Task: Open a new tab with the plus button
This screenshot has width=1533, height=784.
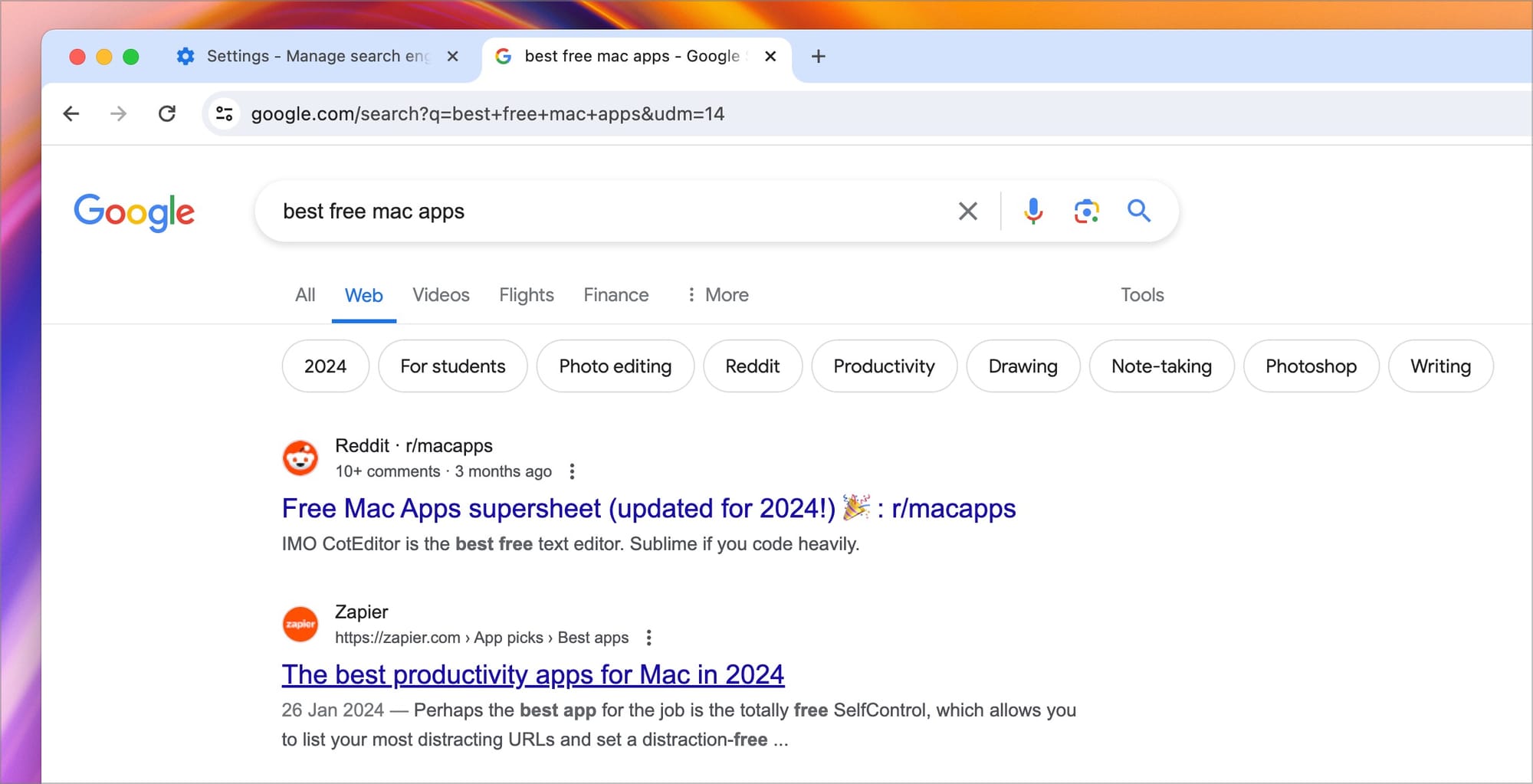Action: point(818,57)
